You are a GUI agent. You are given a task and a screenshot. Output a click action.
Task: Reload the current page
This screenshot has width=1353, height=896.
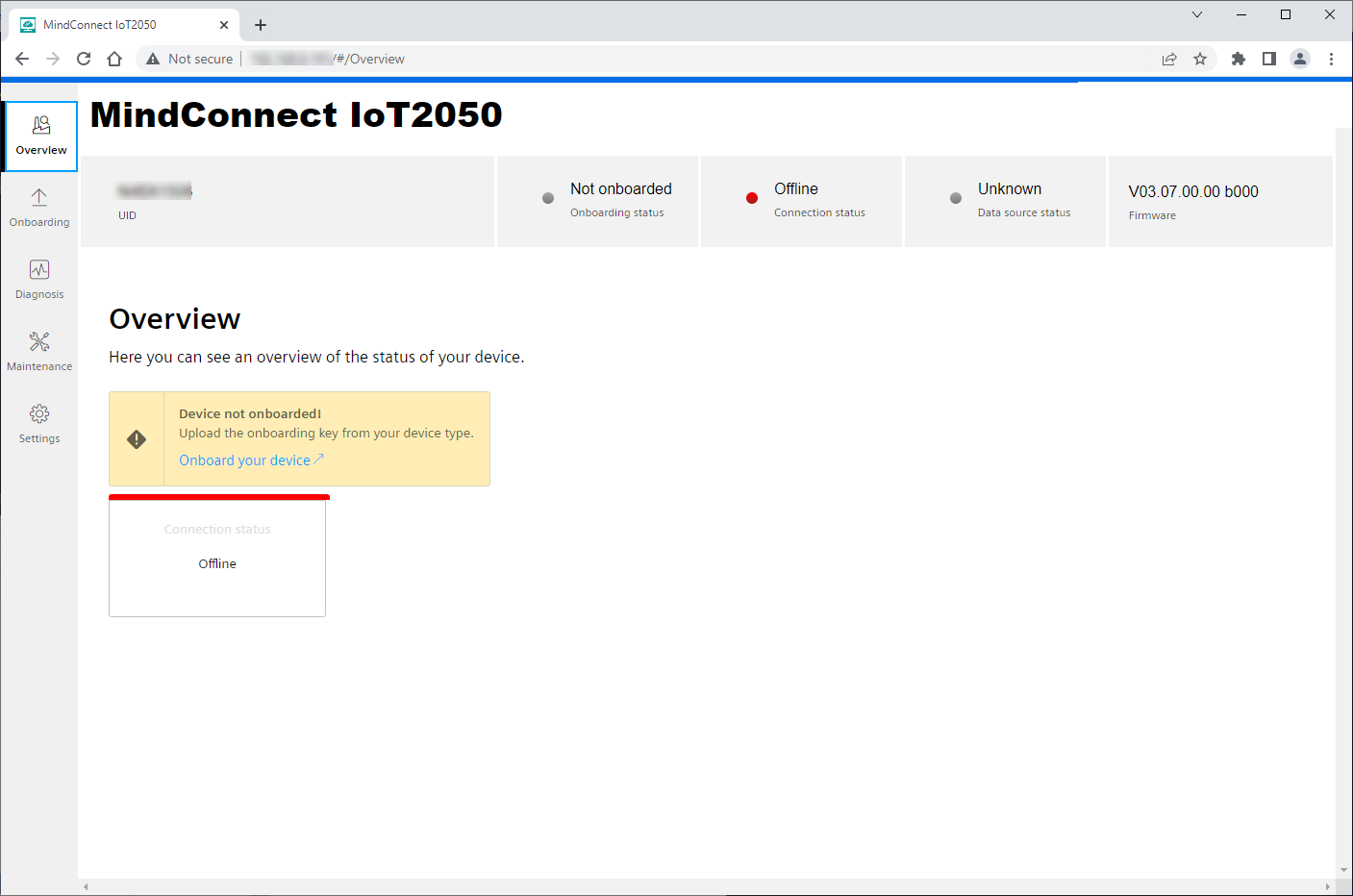point(84,59)
